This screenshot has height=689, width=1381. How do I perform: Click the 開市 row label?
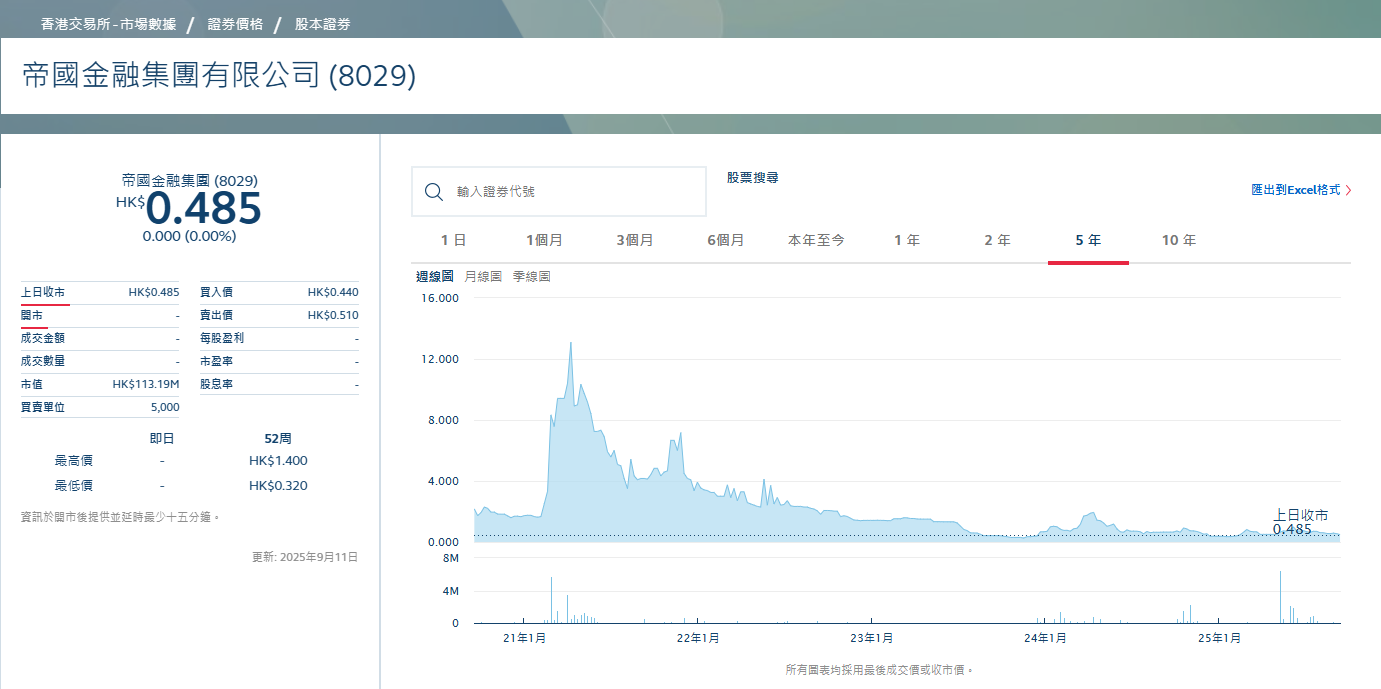[31, 315]
